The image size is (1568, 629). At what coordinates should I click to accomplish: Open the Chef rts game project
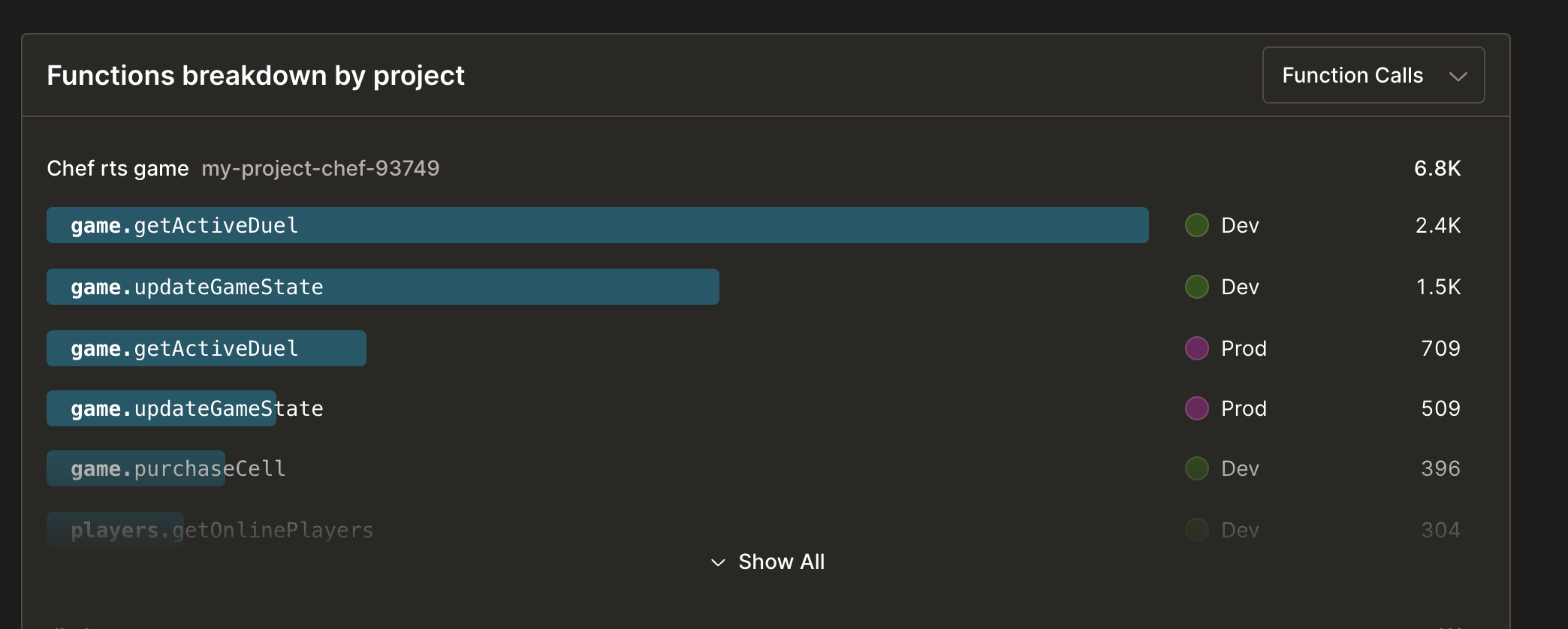tap(118, 168)
